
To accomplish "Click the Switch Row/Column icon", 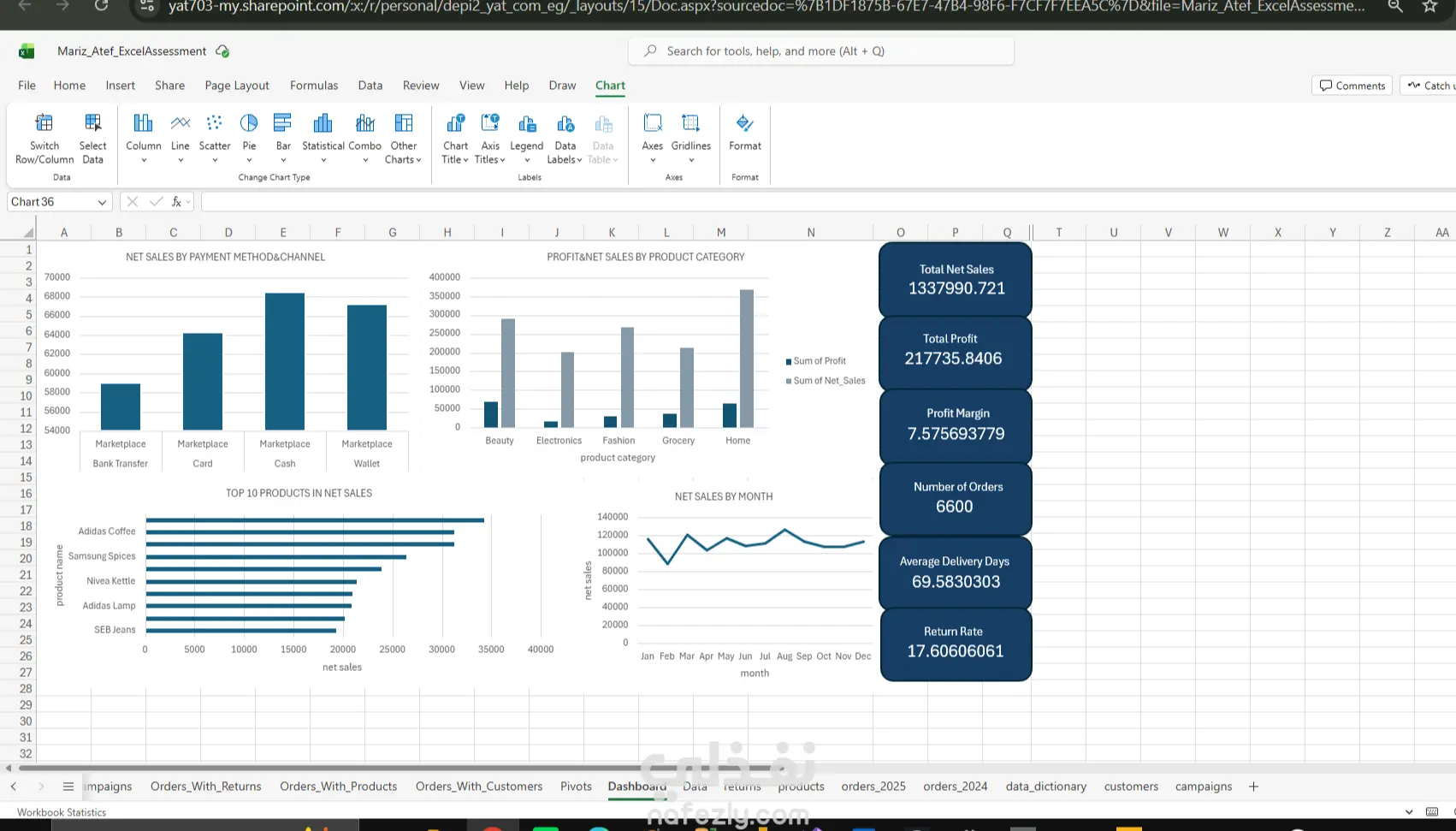I will (x=44, y=123).
